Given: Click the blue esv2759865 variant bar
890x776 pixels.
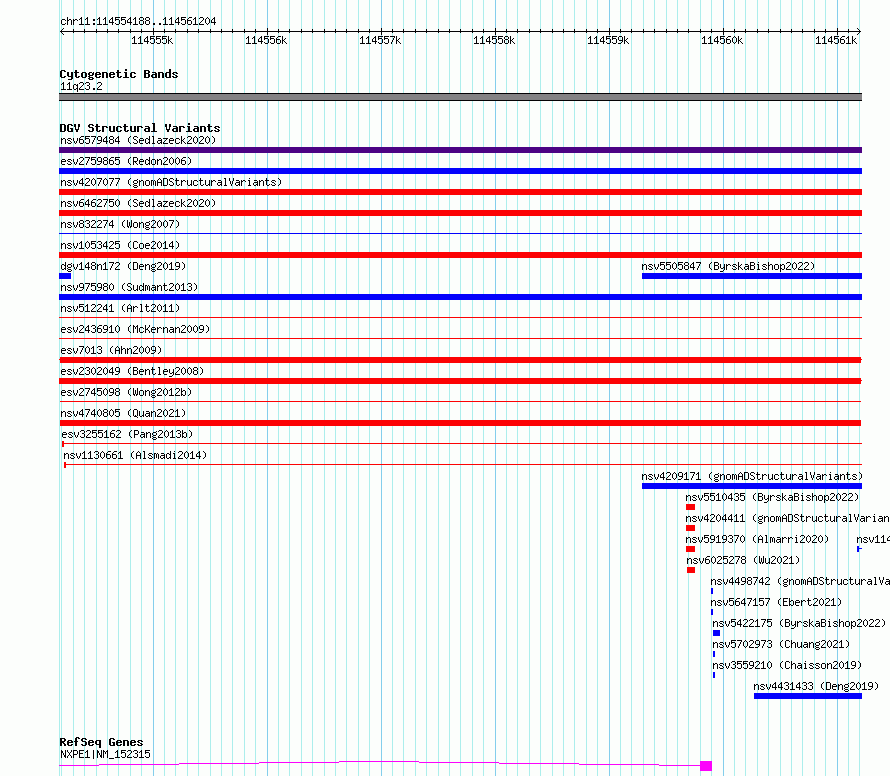Looking at the screenshot, I should (x=460, y=171).
